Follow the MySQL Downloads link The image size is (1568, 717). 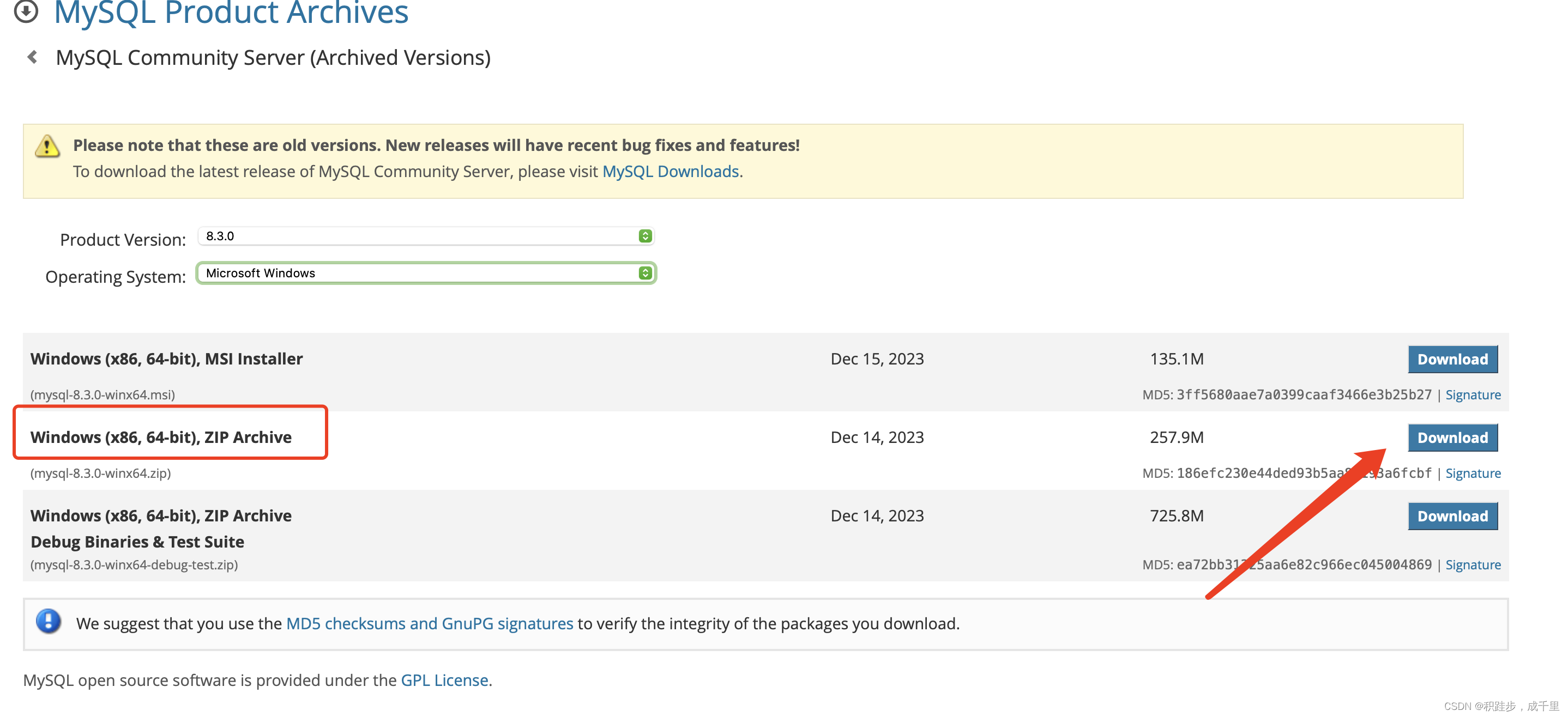(x=670, y=172)
